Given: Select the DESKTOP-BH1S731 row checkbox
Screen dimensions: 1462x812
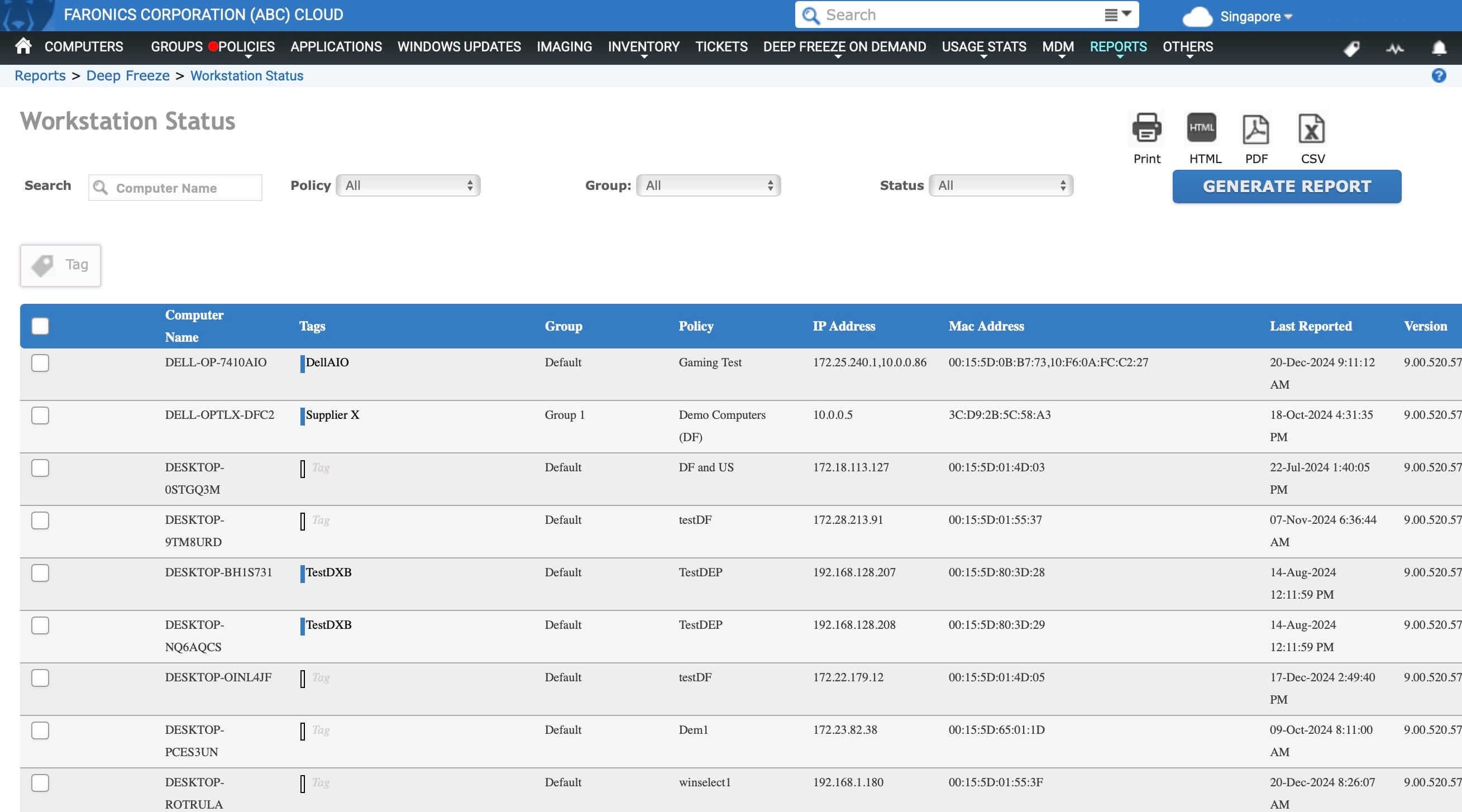Looking at the screenshot, I should [x=40, y=573].
